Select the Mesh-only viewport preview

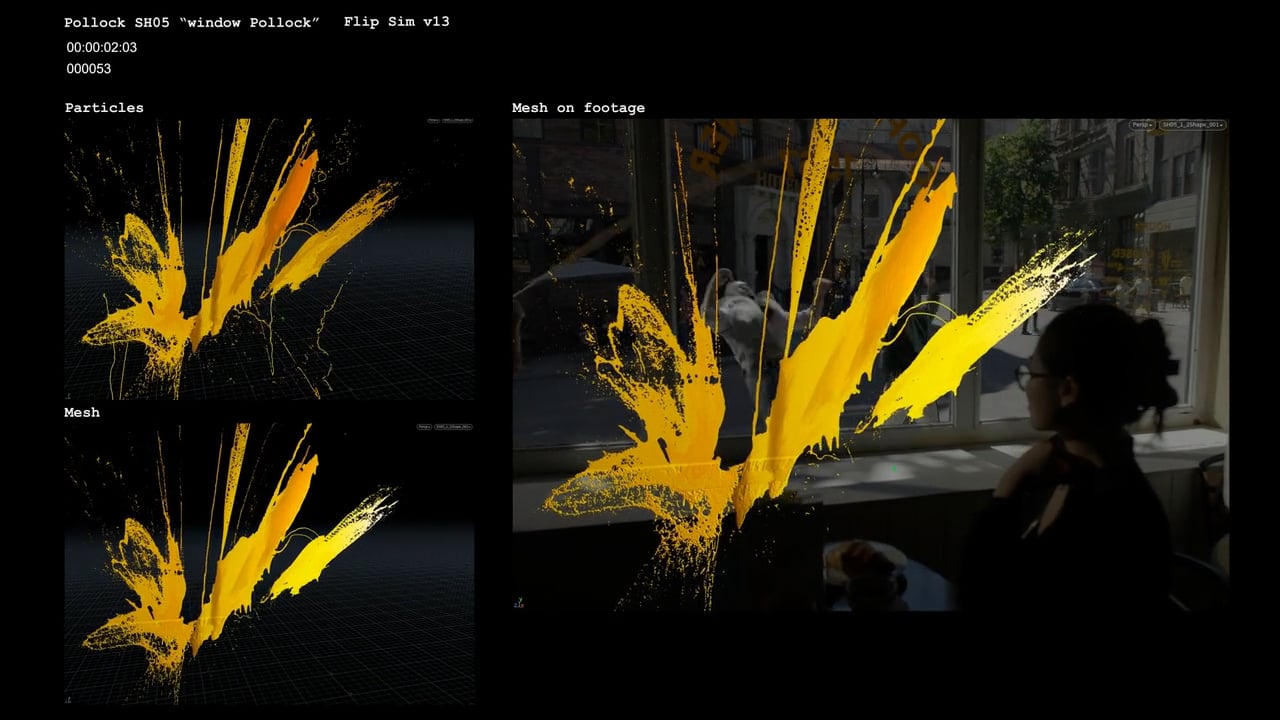click(x=270, y=564)
